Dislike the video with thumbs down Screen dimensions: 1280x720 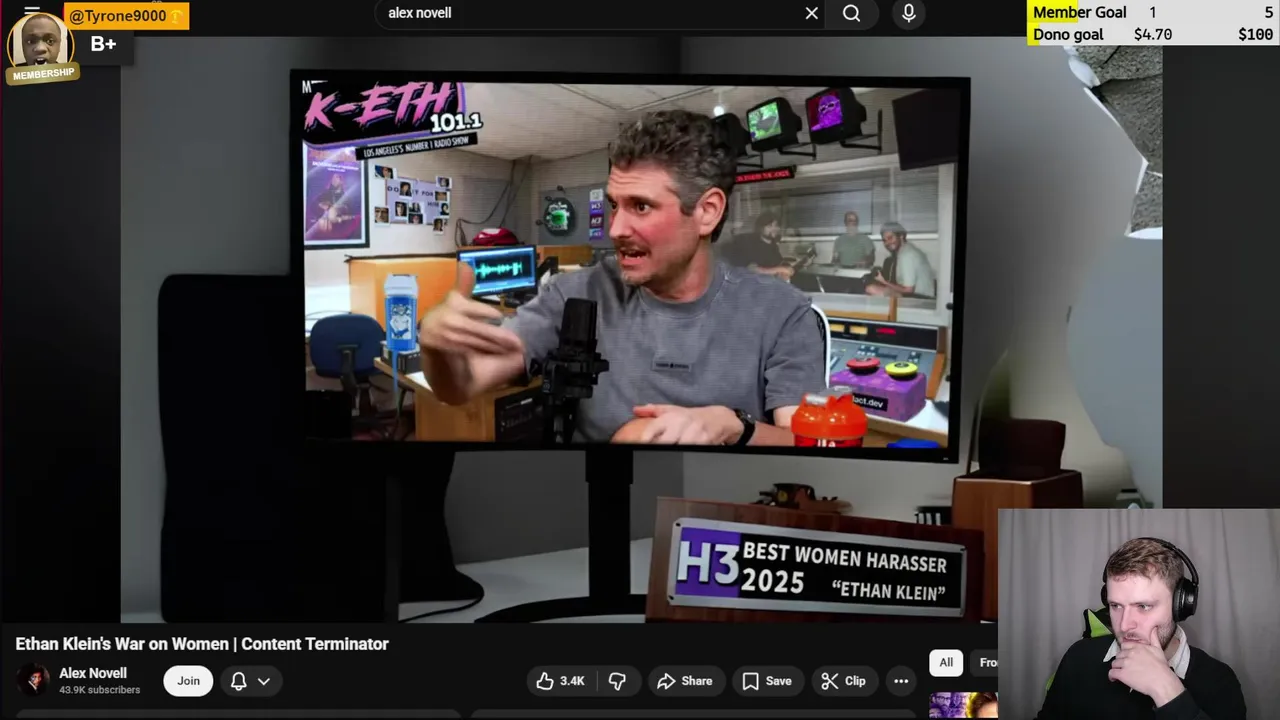[x=617, y=681]
